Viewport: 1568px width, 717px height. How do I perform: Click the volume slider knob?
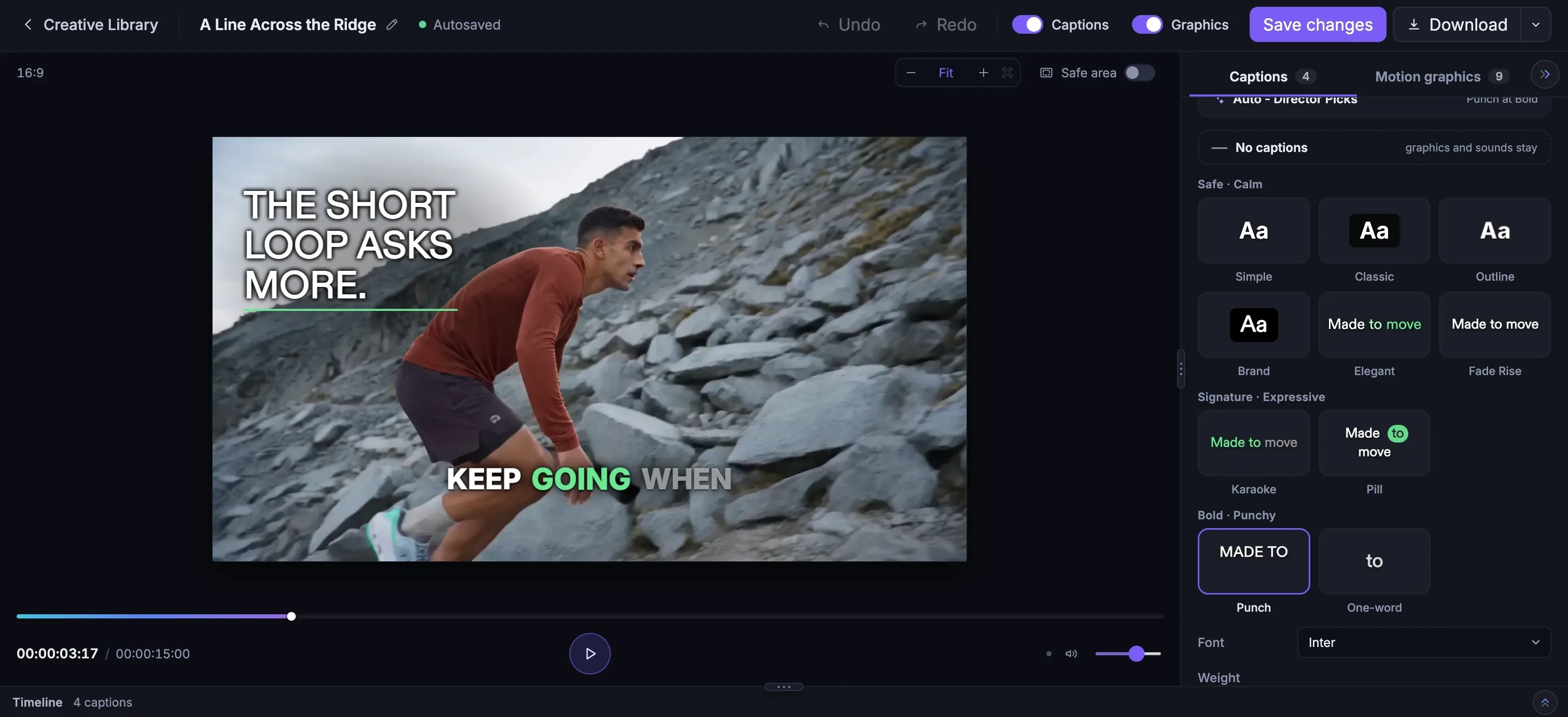(1136, 653)
